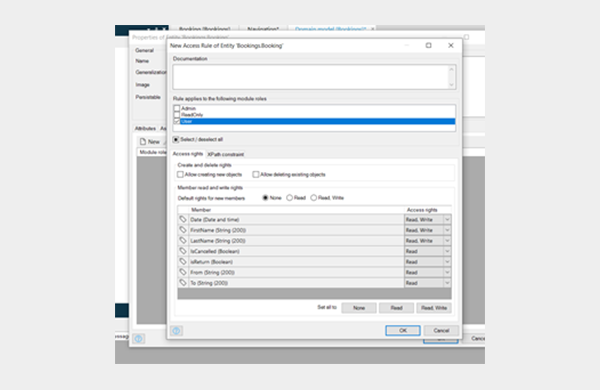The width and height of the screenshot is (600, 390).
Task: Open the Booking editor tab
Action: 204,29
